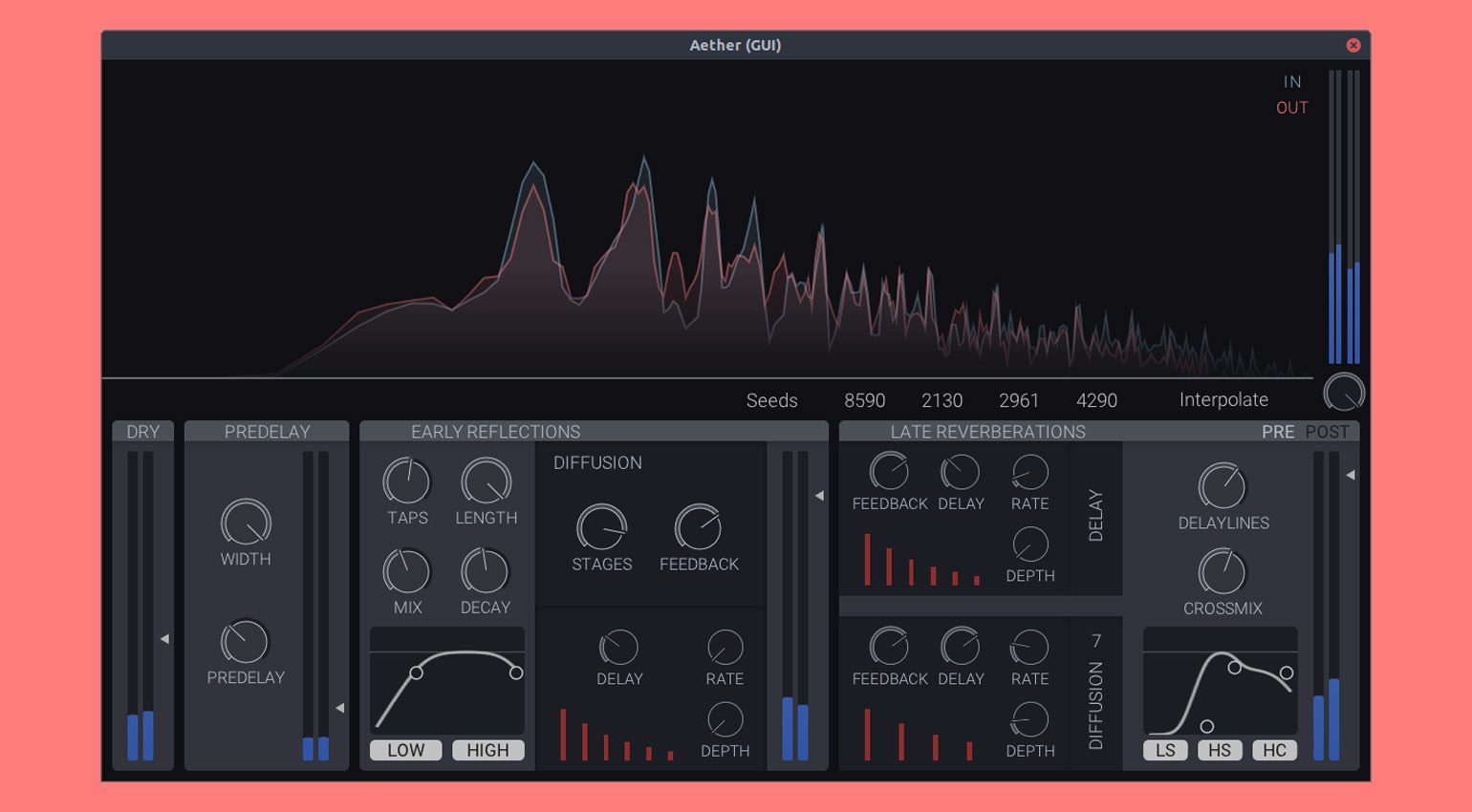Switch Late Reverberations order to PRE
Screen dimensions: 1472x812
pos(1278,432)
